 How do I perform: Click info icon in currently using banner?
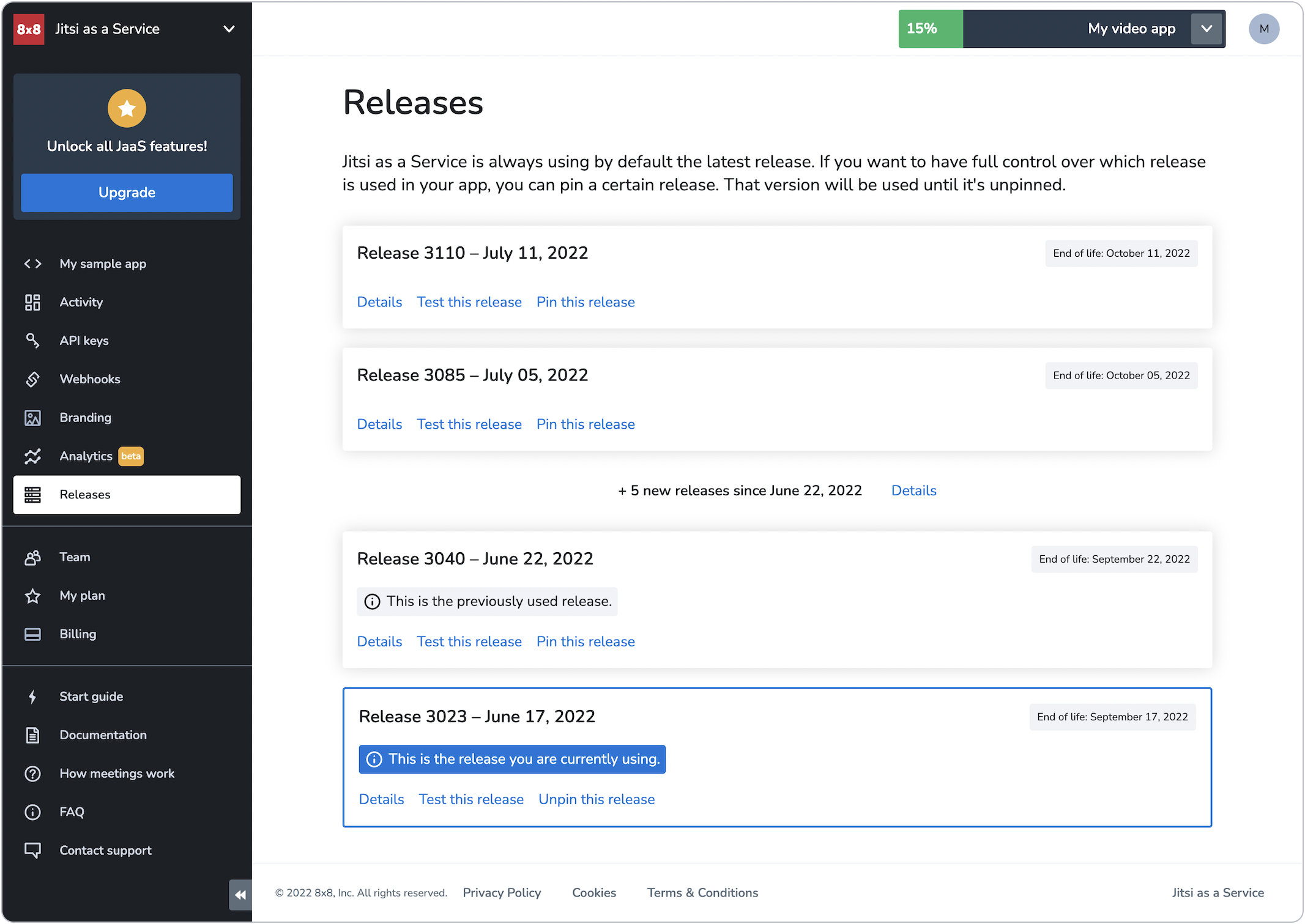coord(374,760)
